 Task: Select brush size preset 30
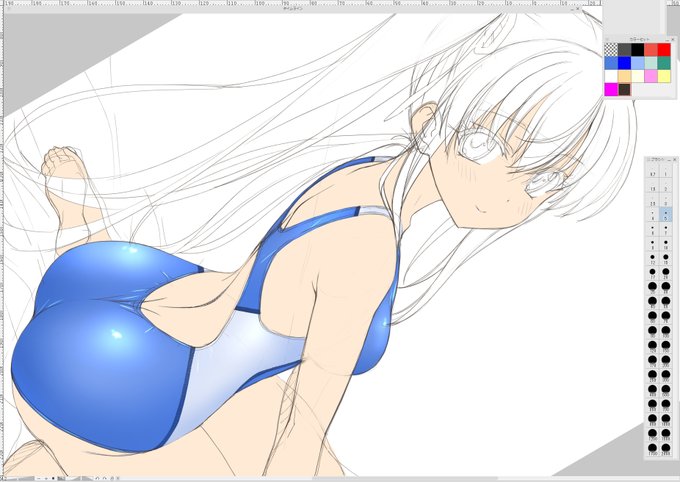click(666, 288)
